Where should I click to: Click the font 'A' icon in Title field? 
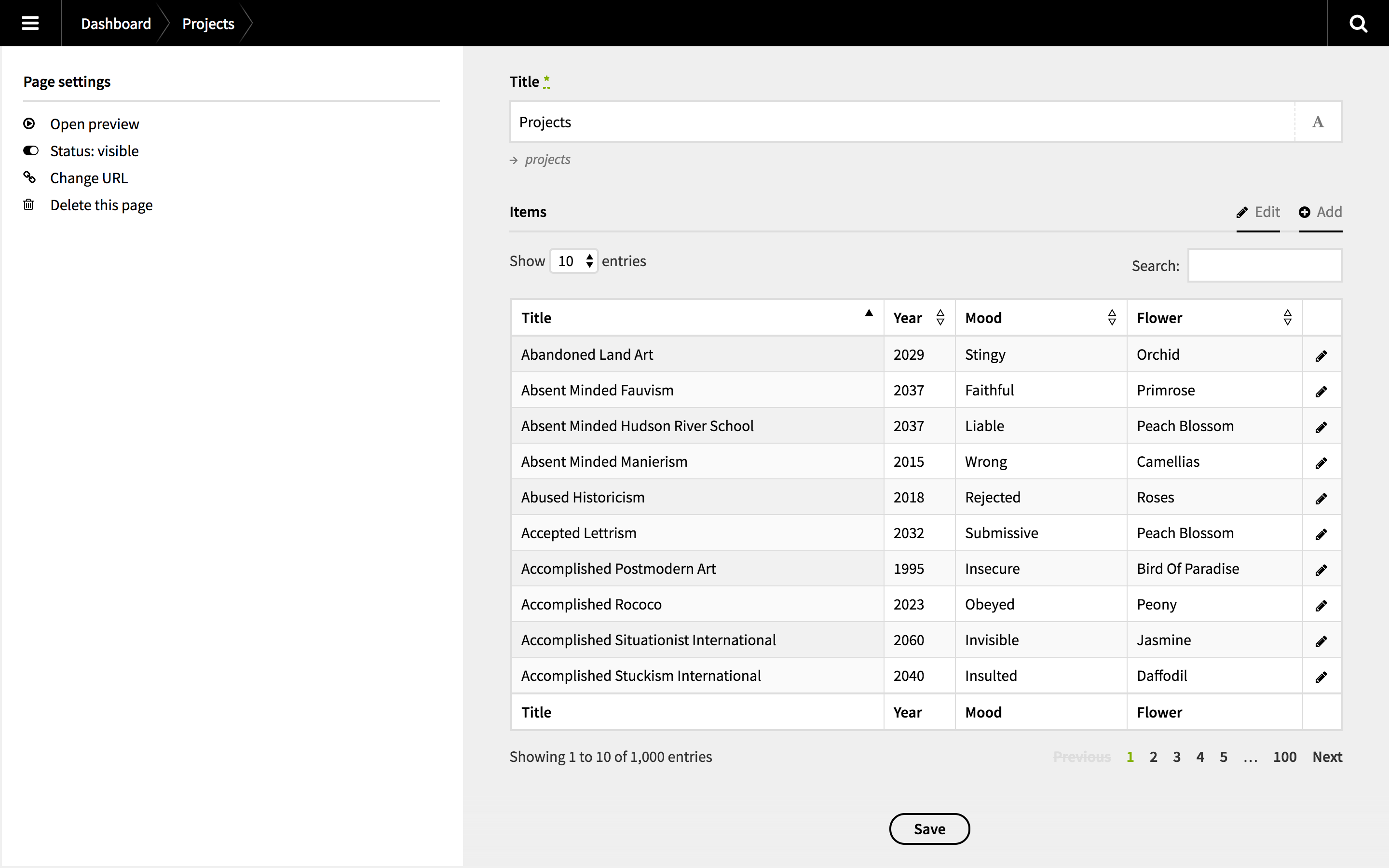pos(1318,122)
